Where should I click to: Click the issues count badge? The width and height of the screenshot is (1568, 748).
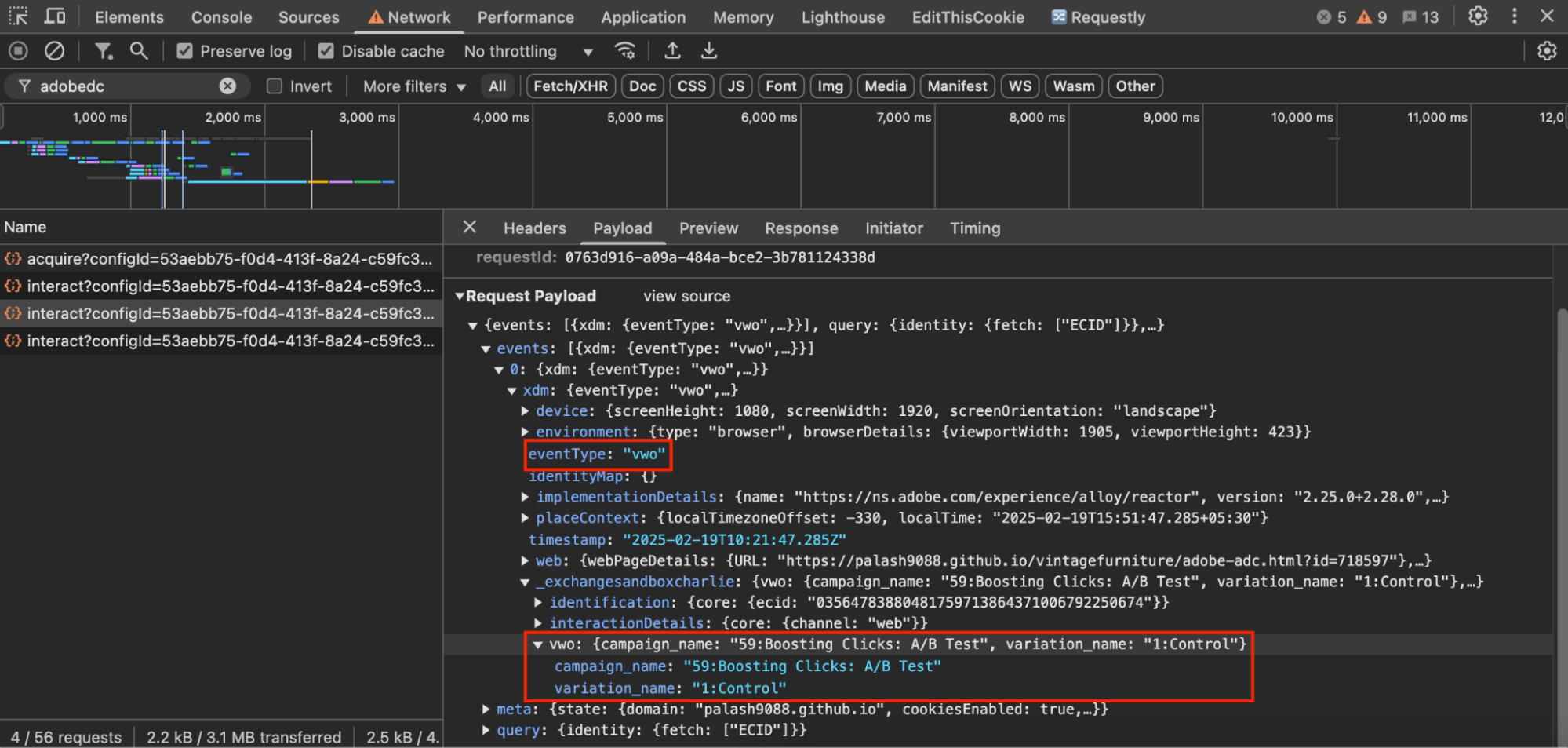[1421, 17]
